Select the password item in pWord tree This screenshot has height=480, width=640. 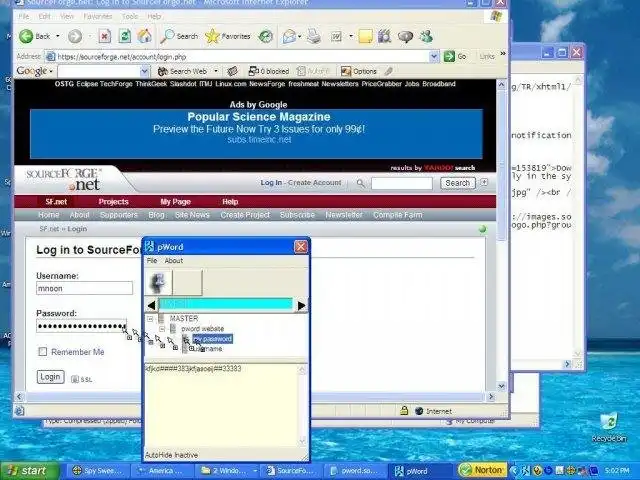212,339
